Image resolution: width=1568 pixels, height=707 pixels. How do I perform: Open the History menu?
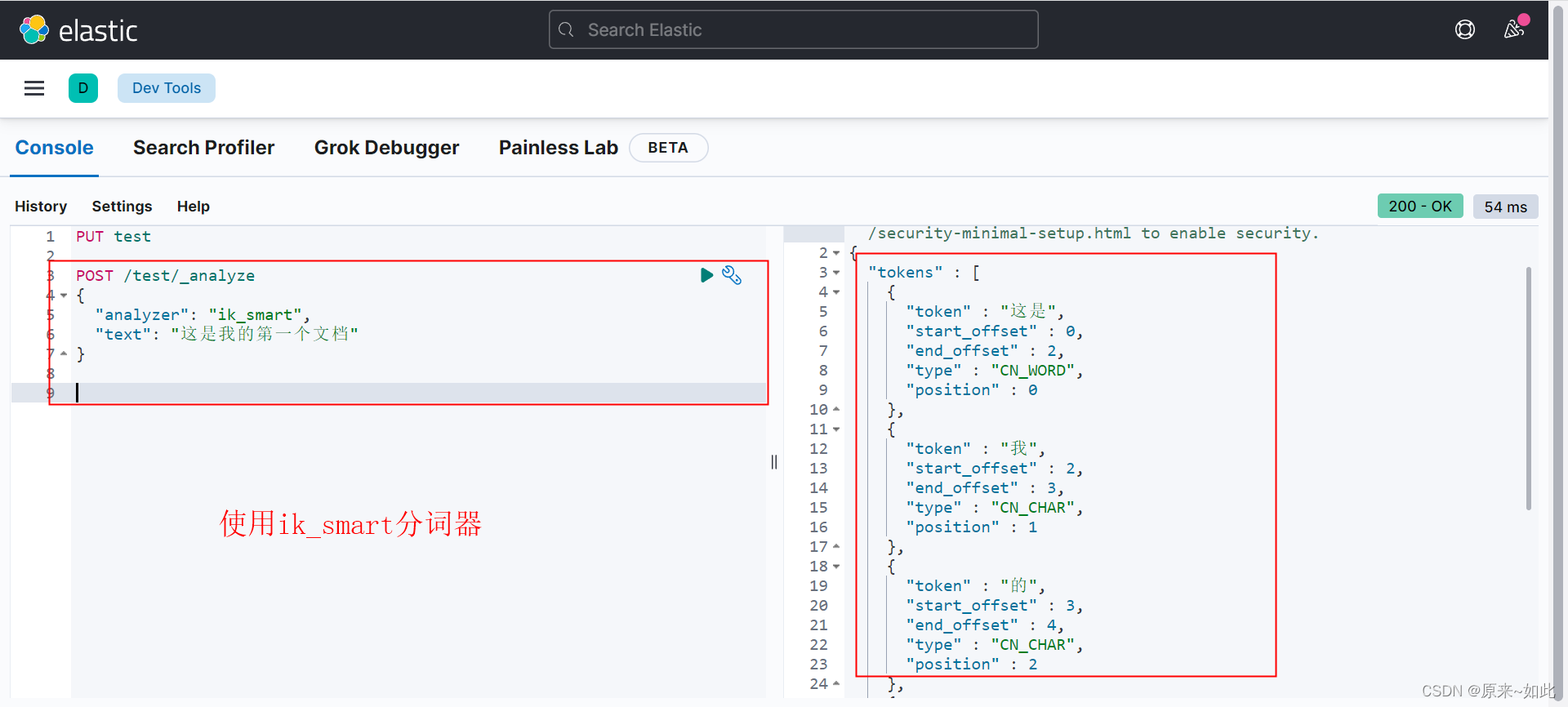click(41, 207)
